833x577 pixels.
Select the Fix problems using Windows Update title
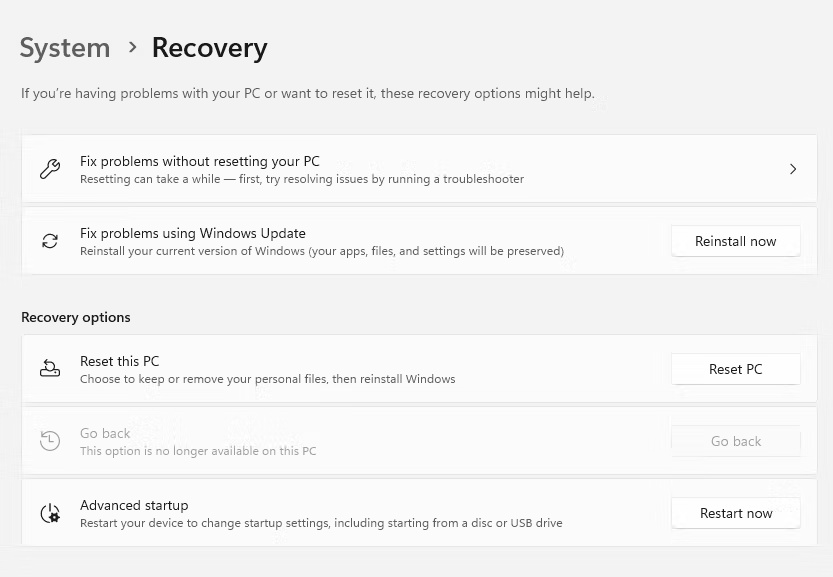pyautogui.click(x=193, y=233)
